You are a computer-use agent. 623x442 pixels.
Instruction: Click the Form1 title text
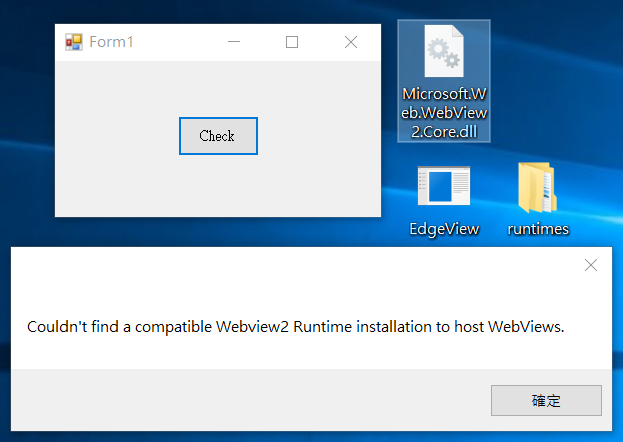click(111, 42)
